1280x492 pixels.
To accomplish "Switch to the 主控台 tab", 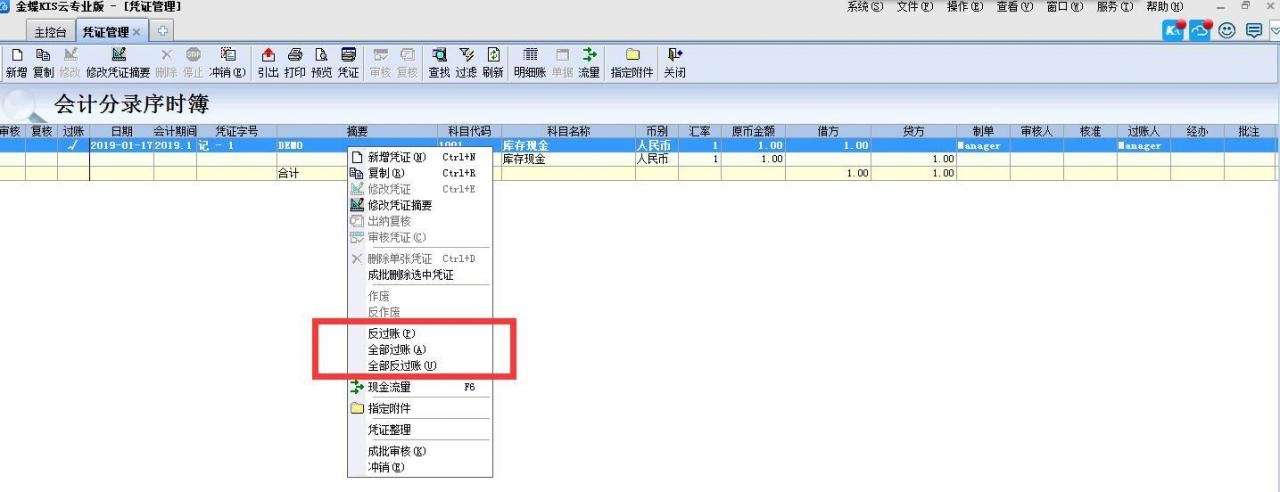I will pyautogui.click(x=51, y=33).
